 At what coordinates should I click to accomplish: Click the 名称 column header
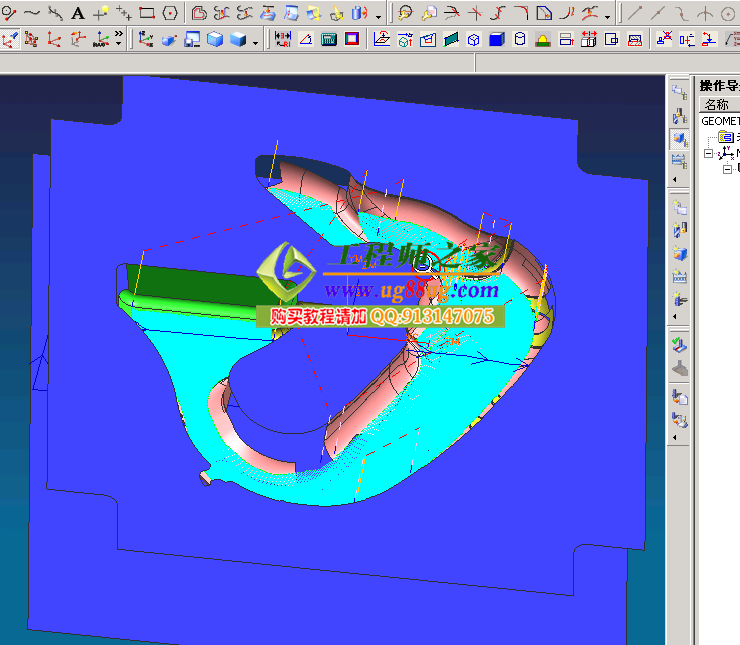[716, 104]
